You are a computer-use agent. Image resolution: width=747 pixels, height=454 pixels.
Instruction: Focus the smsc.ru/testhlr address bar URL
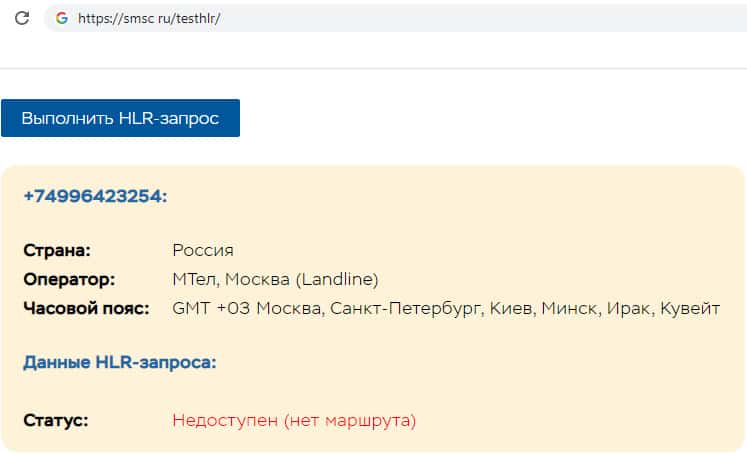[148, 18]
